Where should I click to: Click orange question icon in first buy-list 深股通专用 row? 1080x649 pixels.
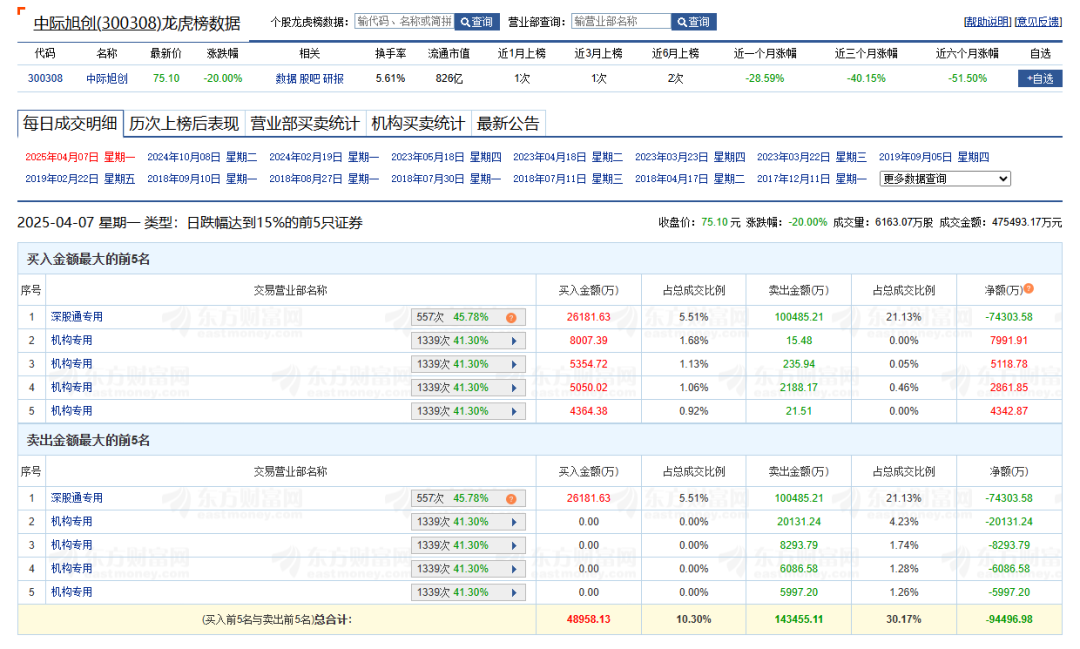tap(511, 317)
